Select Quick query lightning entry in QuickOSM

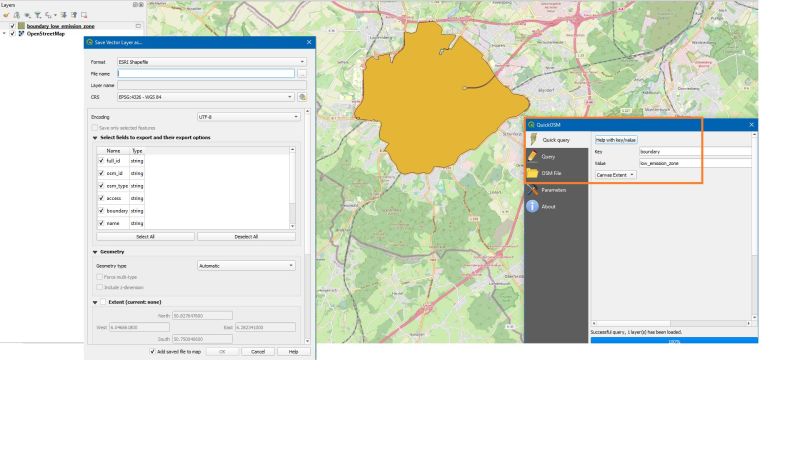(x=557, y=140)
